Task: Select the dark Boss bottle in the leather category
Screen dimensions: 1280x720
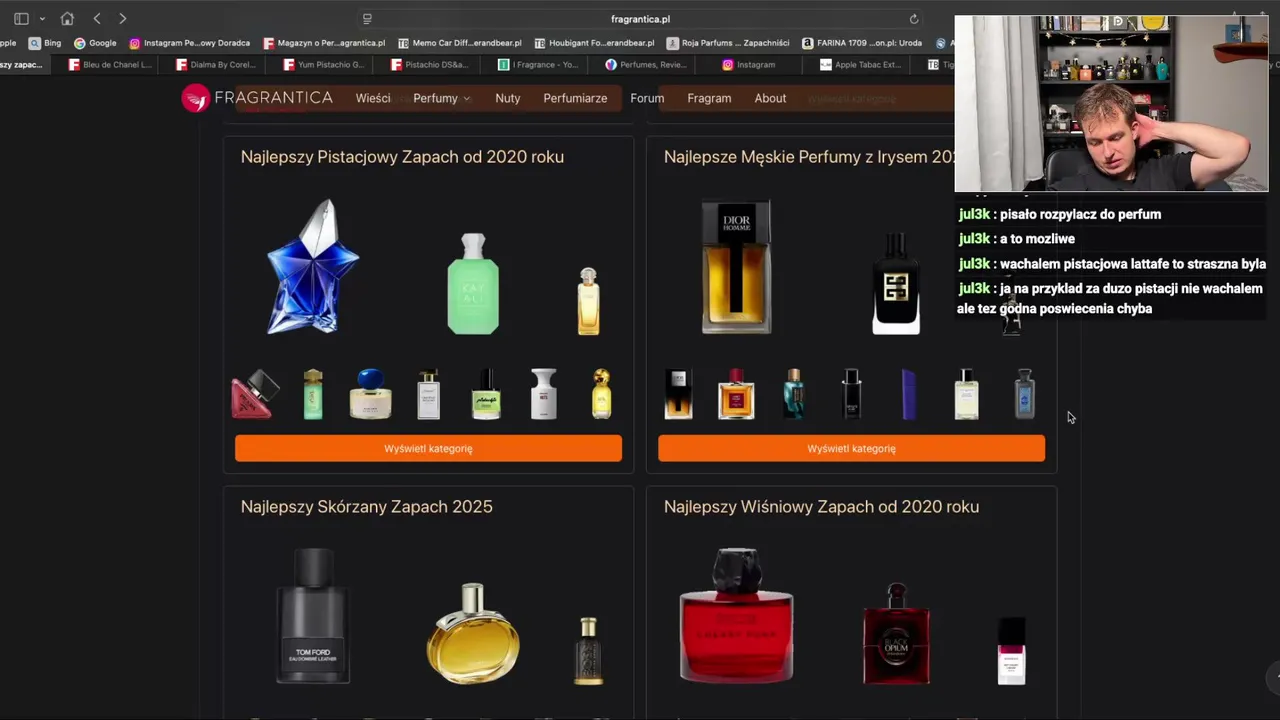Action: (588, 651)
